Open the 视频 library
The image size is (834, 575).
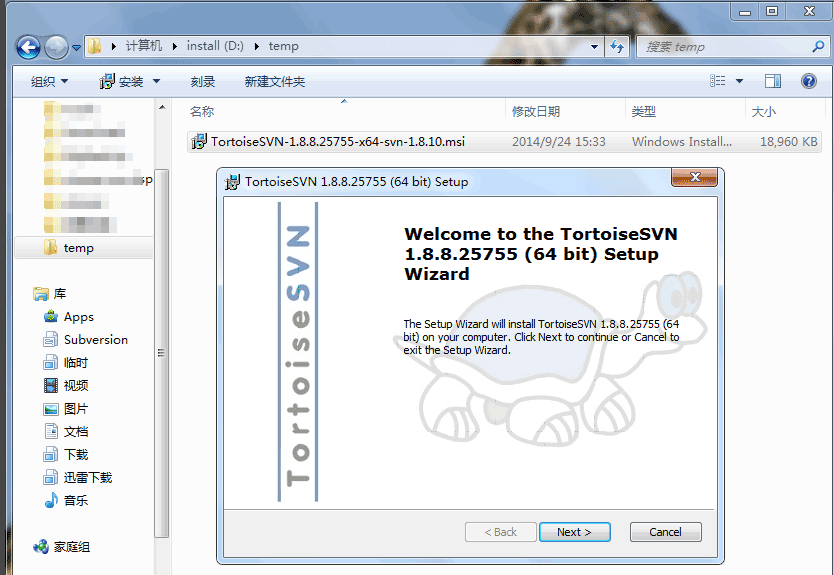pos(76,386)
